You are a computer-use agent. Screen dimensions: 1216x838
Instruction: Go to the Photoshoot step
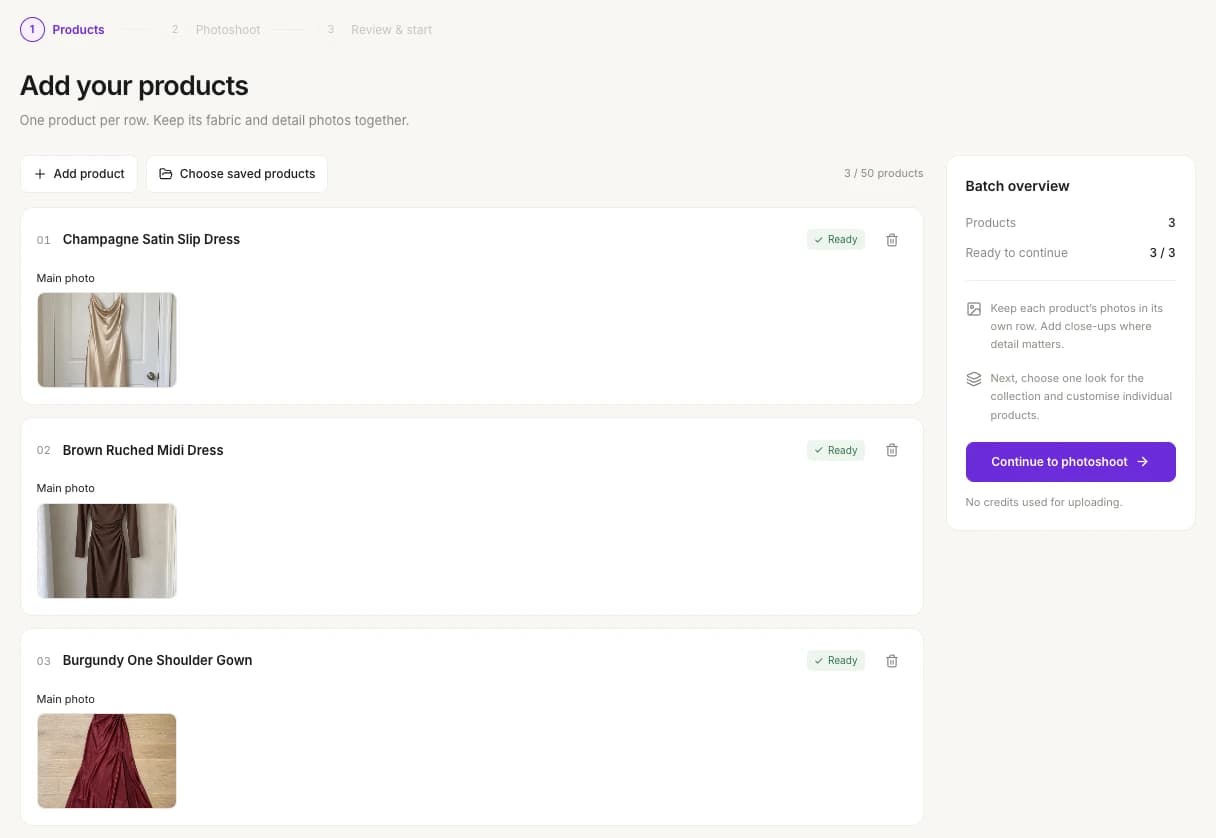click(x=214, y=30)
